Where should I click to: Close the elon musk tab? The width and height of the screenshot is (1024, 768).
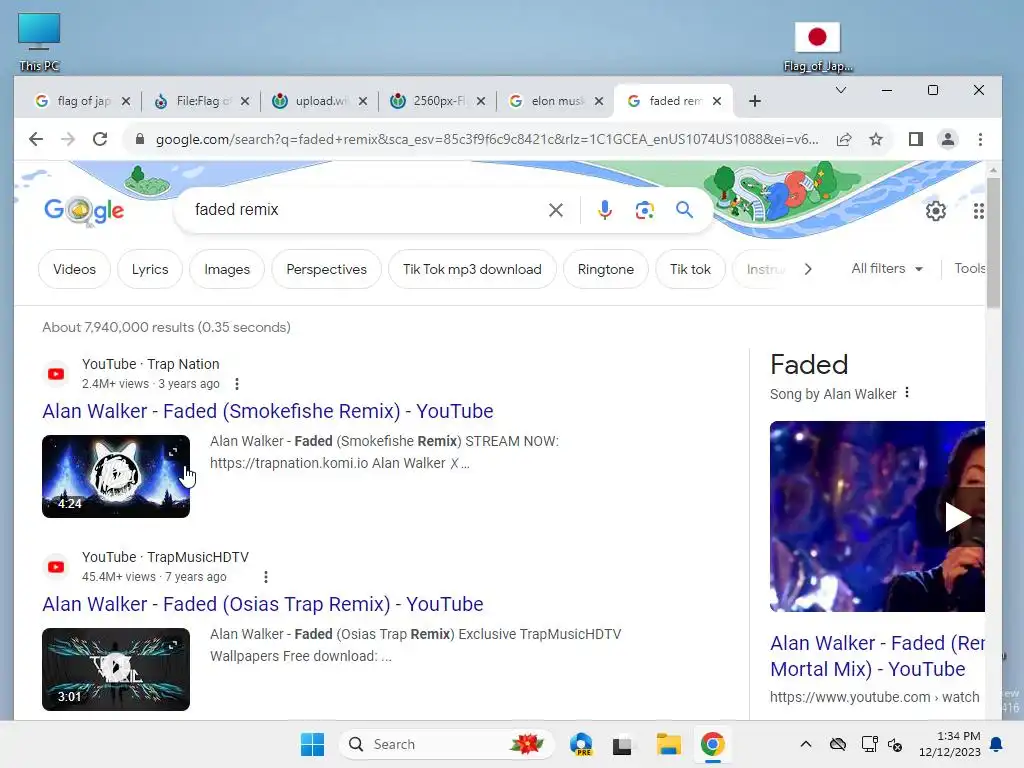point(599,101)
